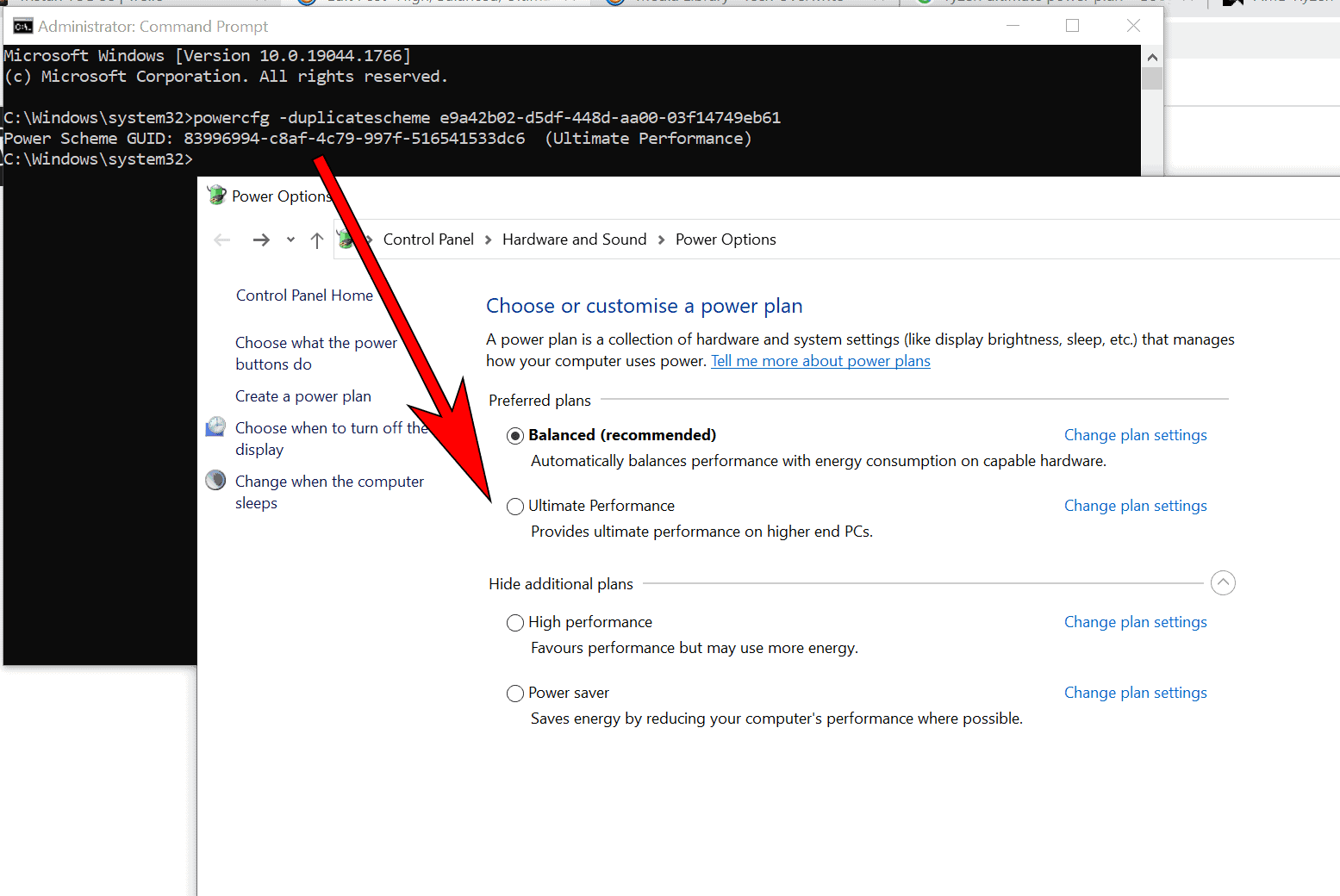The image size is (1340, 896).
Task: Open Change when the computer sleeps
Action: [x=329, y=492]
